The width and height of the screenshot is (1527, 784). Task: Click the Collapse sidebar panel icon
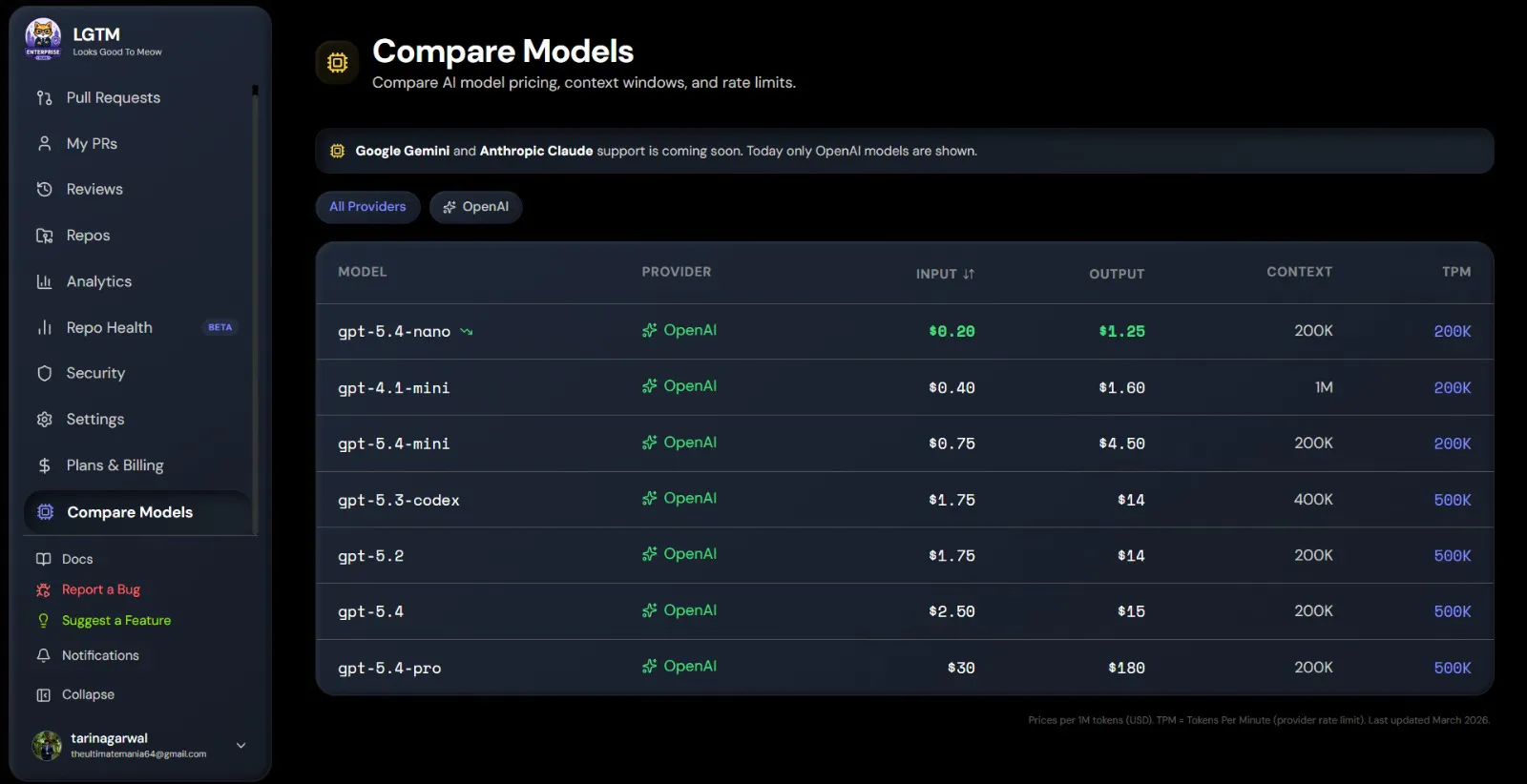pos(43,694)
